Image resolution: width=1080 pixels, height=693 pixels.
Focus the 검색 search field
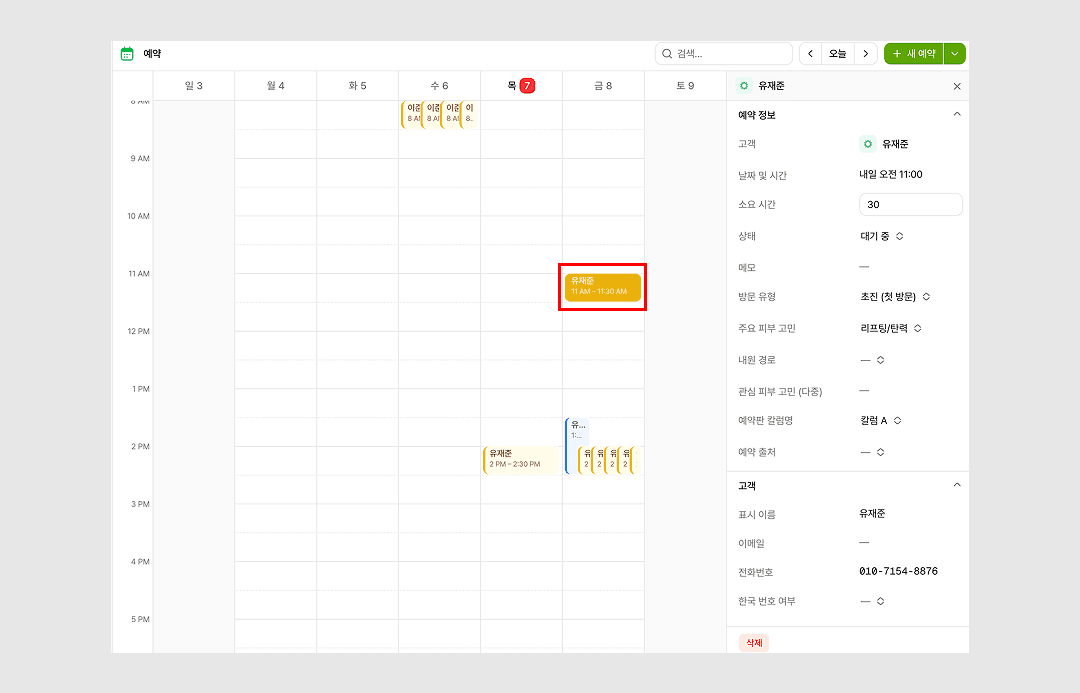(x=723, y=54)
